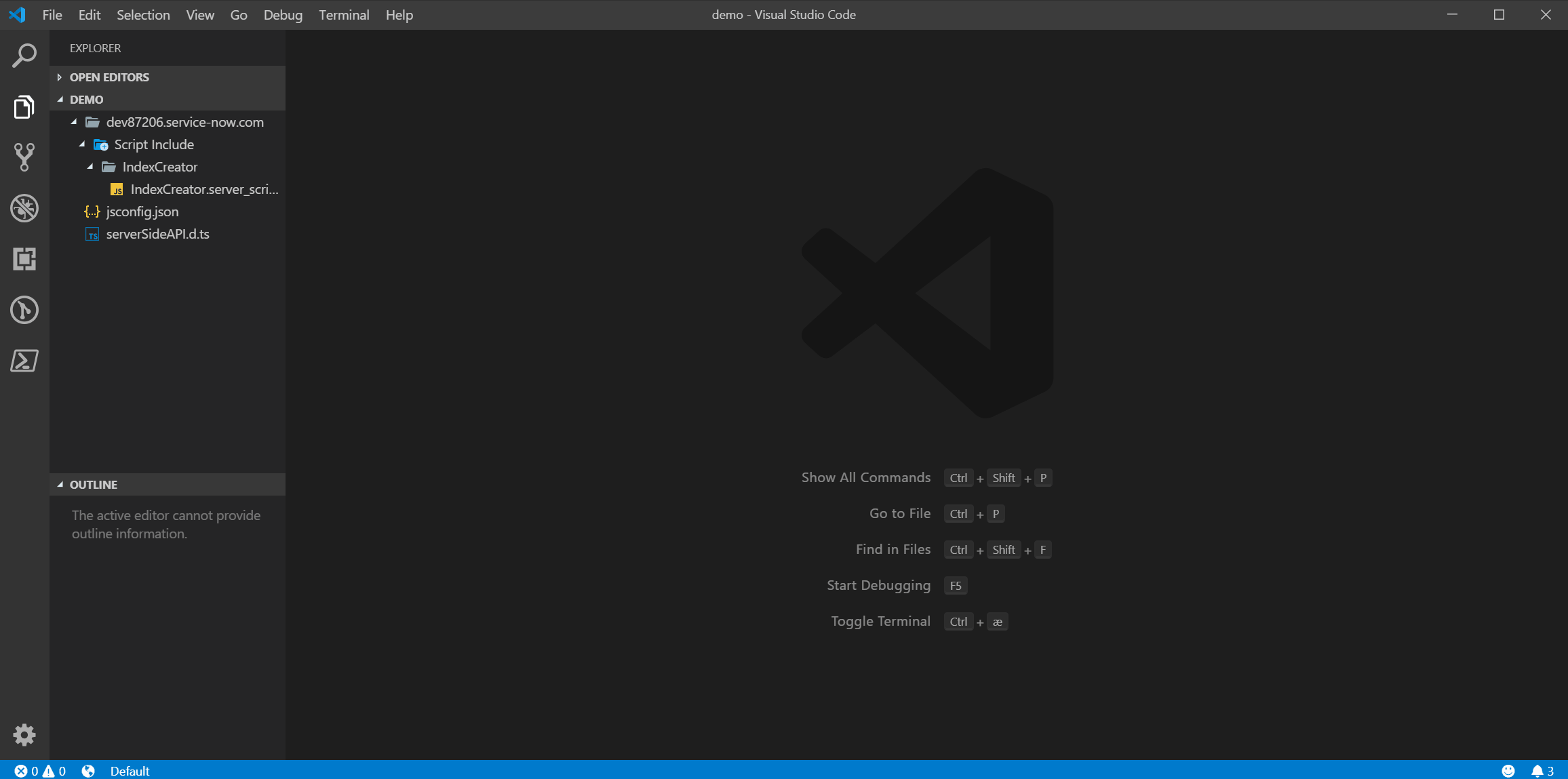Collapse the dev87206.service-now.com folder
The image size is (1568, 779).
pos(184,122)
